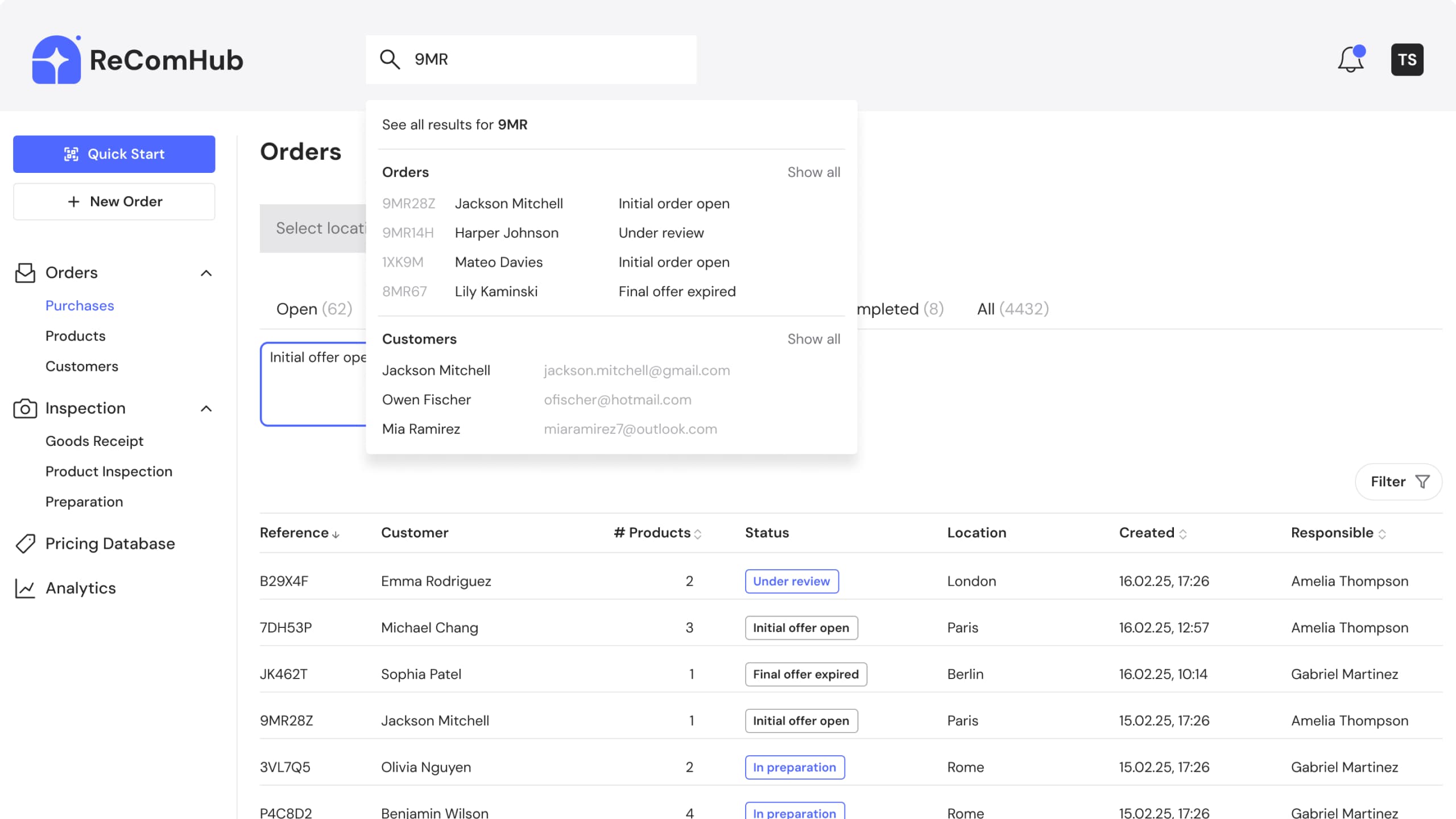Image resolution: width=1456 pixels, height=819 pixels.
Task: Click the search field containing 9MR
Action: coord(531,59)
